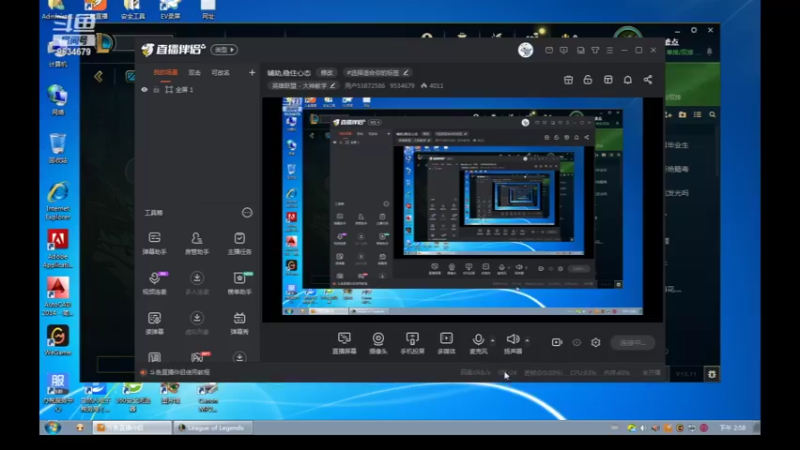Download the 虚拟形象 tool

196,322
